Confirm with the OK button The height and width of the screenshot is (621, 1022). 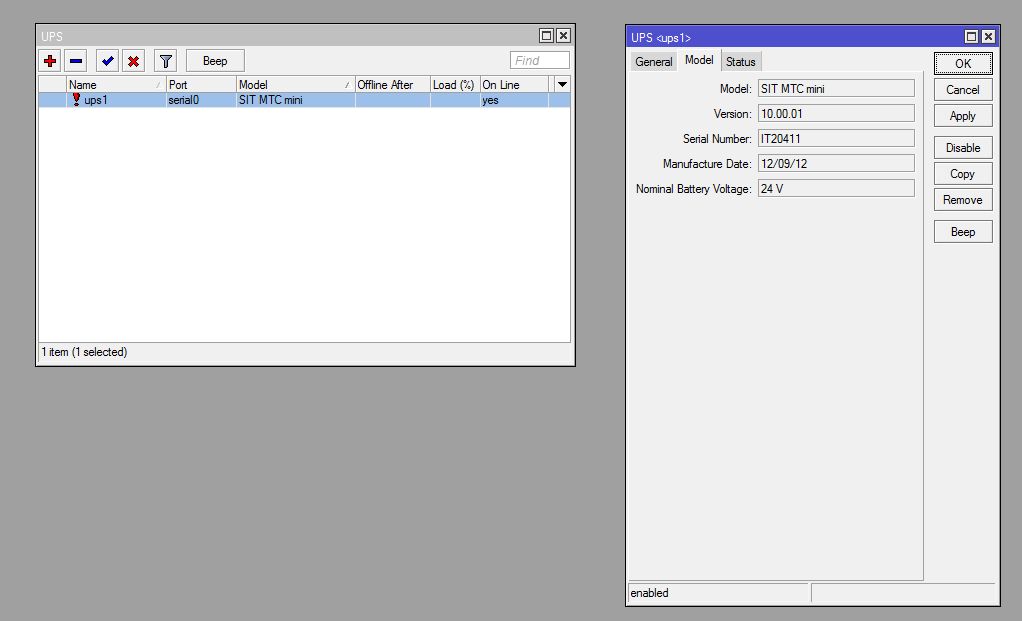point(961,64)
